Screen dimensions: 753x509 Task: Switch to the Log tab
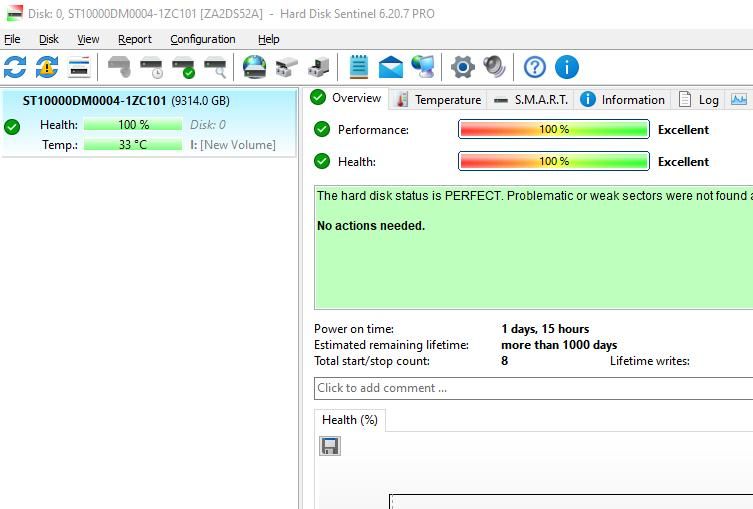699,100
